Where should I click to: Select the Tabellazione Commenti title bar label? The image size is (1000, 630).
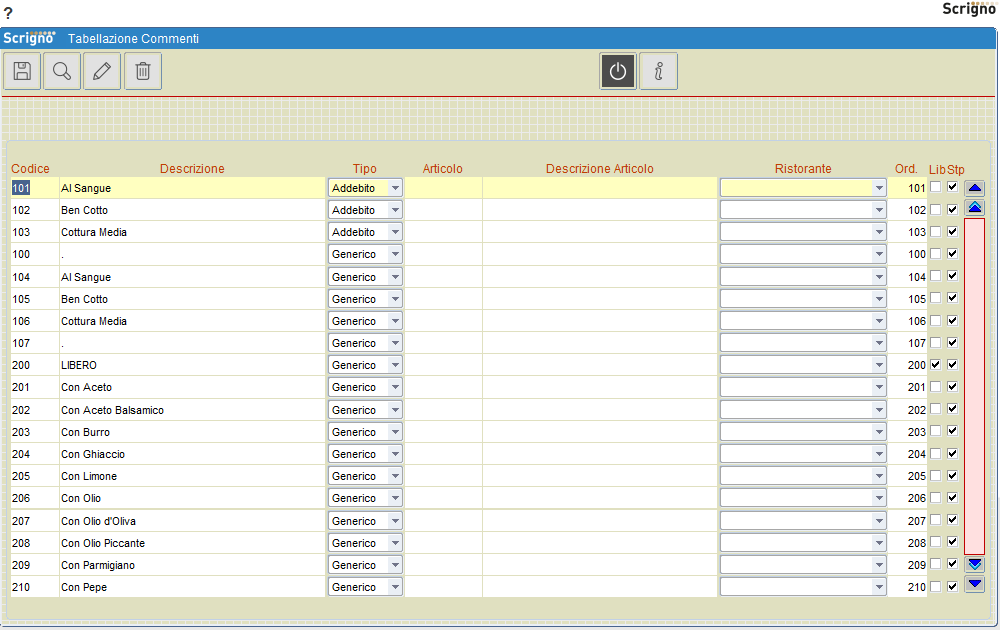(x=133, y=38)
